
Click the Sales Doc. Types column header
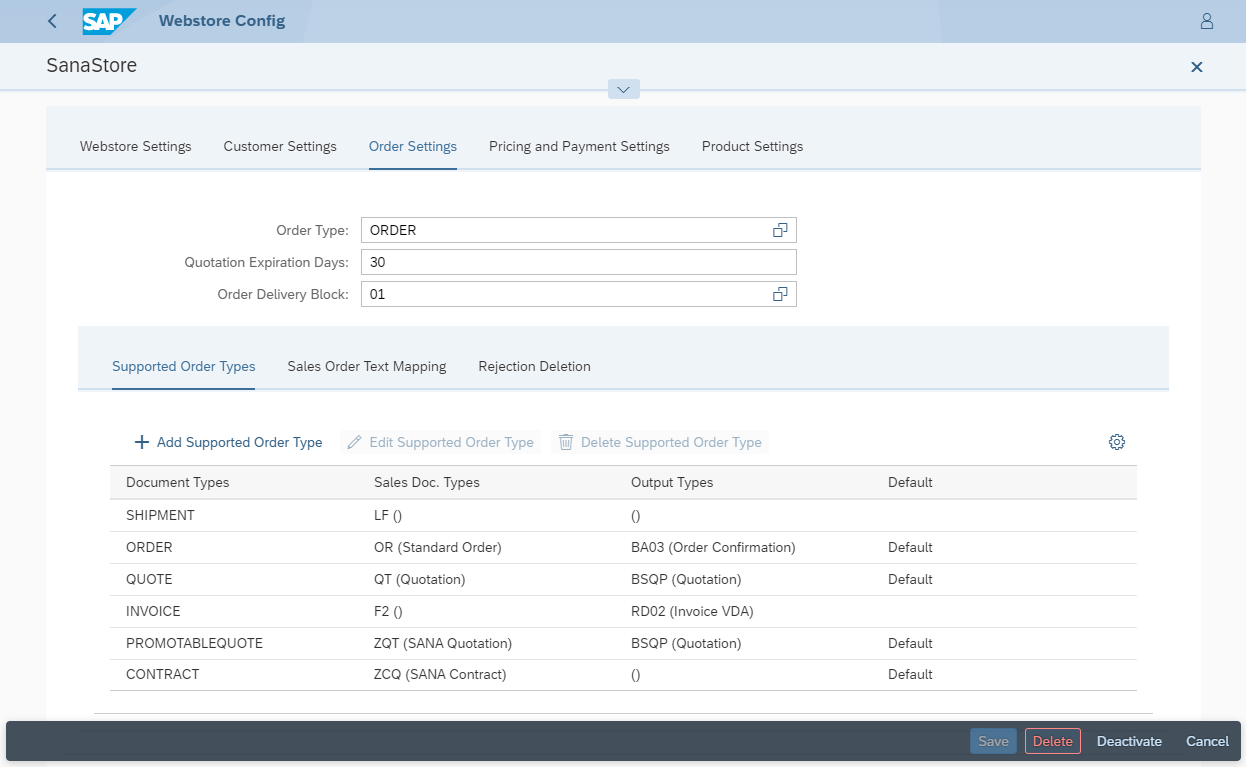[x=427, y=482]
